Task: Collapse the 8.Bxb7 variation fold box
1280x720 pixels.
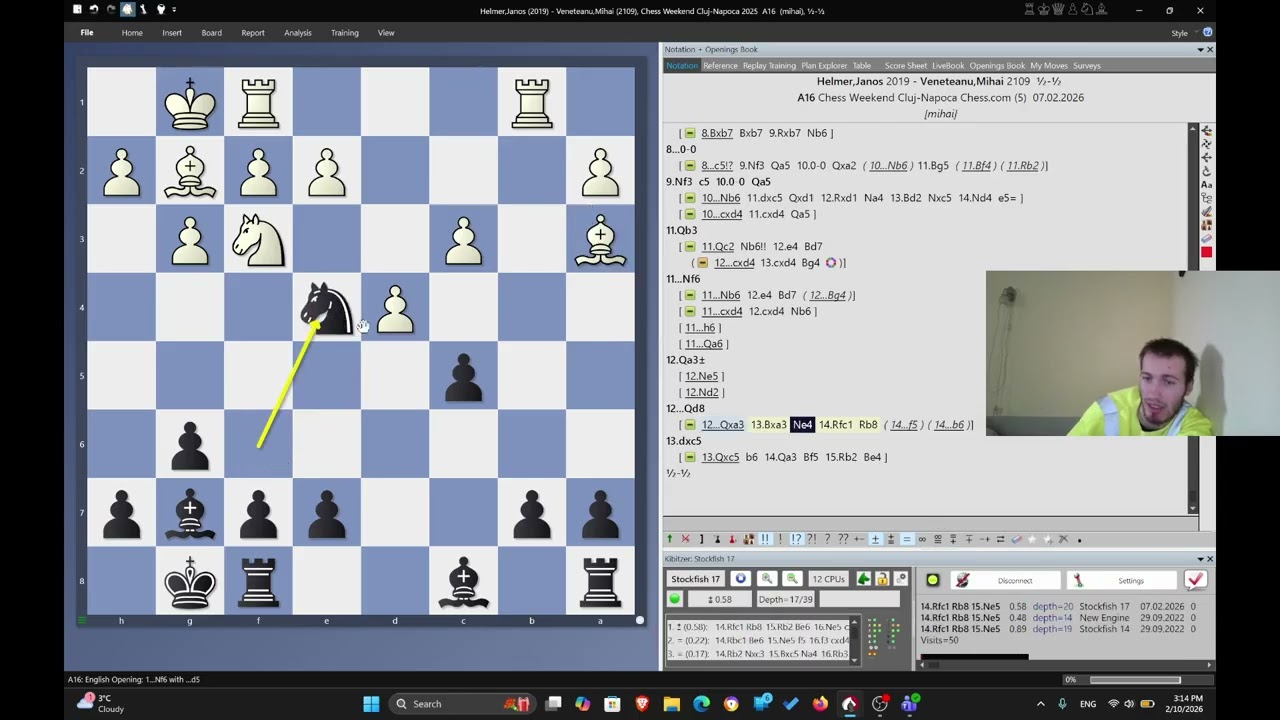Action: coord(690,133)
